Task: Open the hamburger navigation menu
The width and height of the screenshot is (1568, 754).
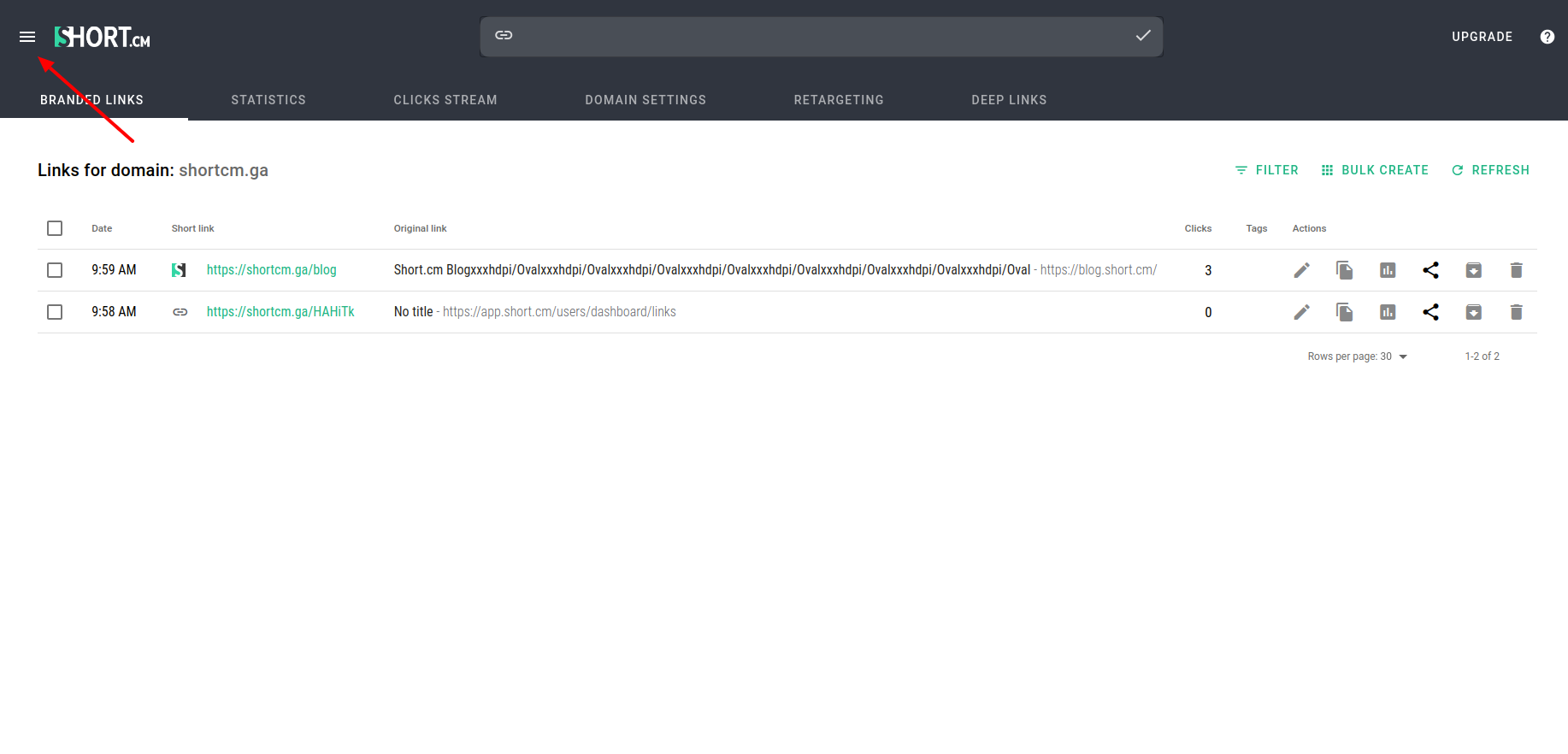Action: pyautogui.click(x=27, y=37)
